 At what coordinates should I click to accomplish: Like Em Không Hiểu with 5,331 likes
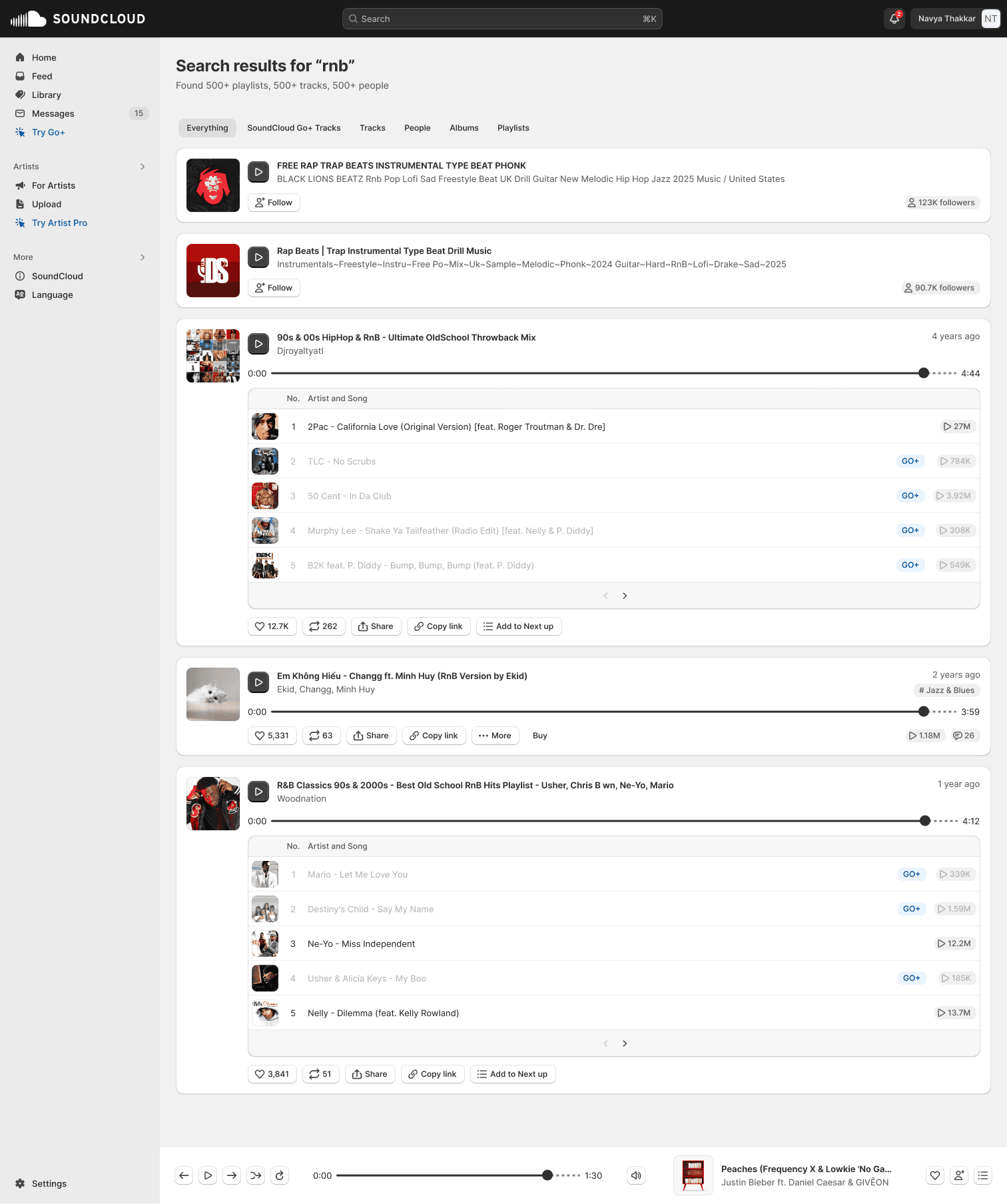[x=272, y=736]
